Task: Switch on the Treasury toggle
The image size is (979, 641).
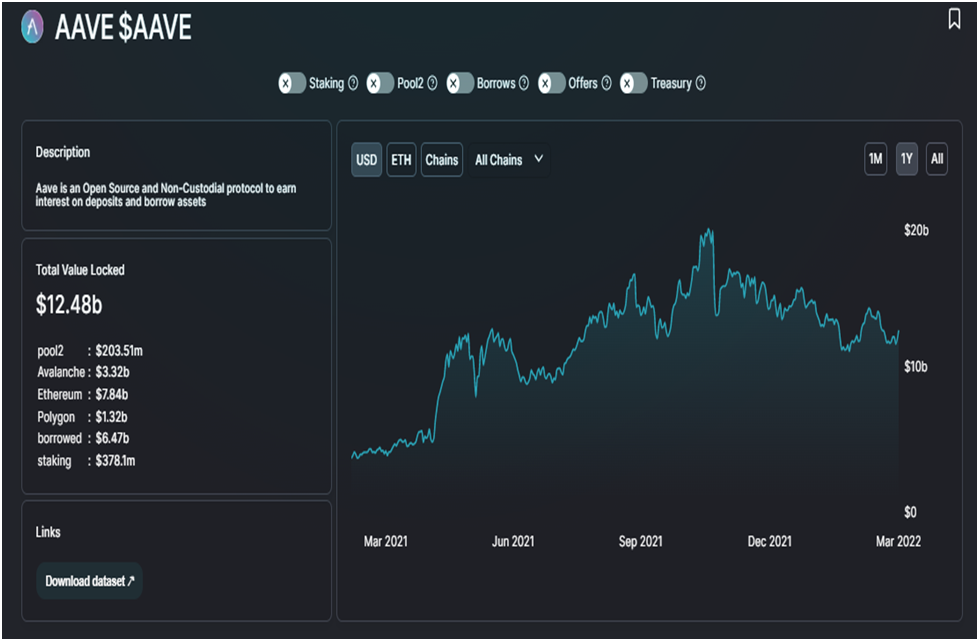Action: click(x=633, y=84)
